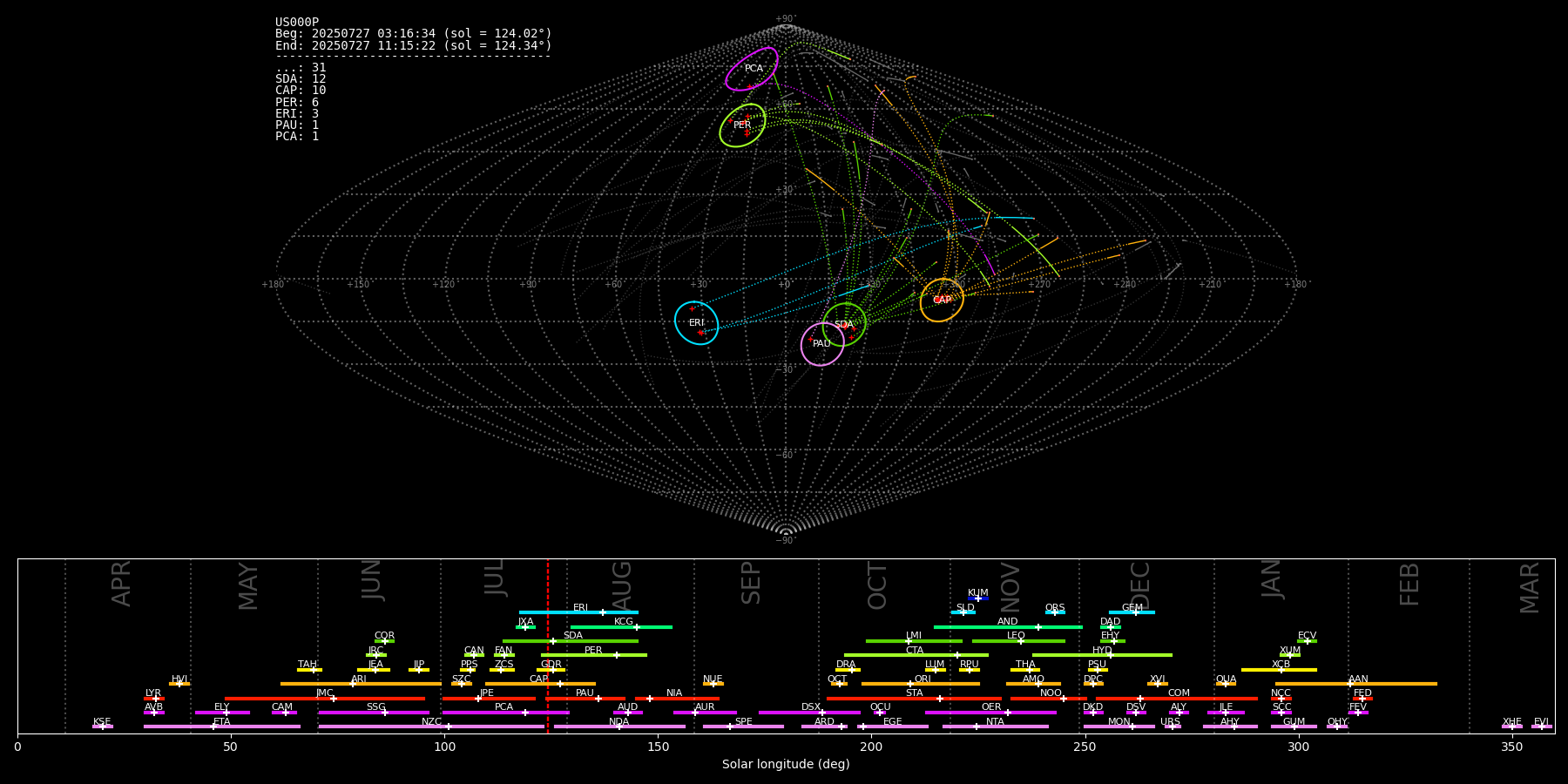This screenshot has height=784, width=1568.
Task: Select the 'CAP: 10' legend entry
Action: (x=301, y=91)
